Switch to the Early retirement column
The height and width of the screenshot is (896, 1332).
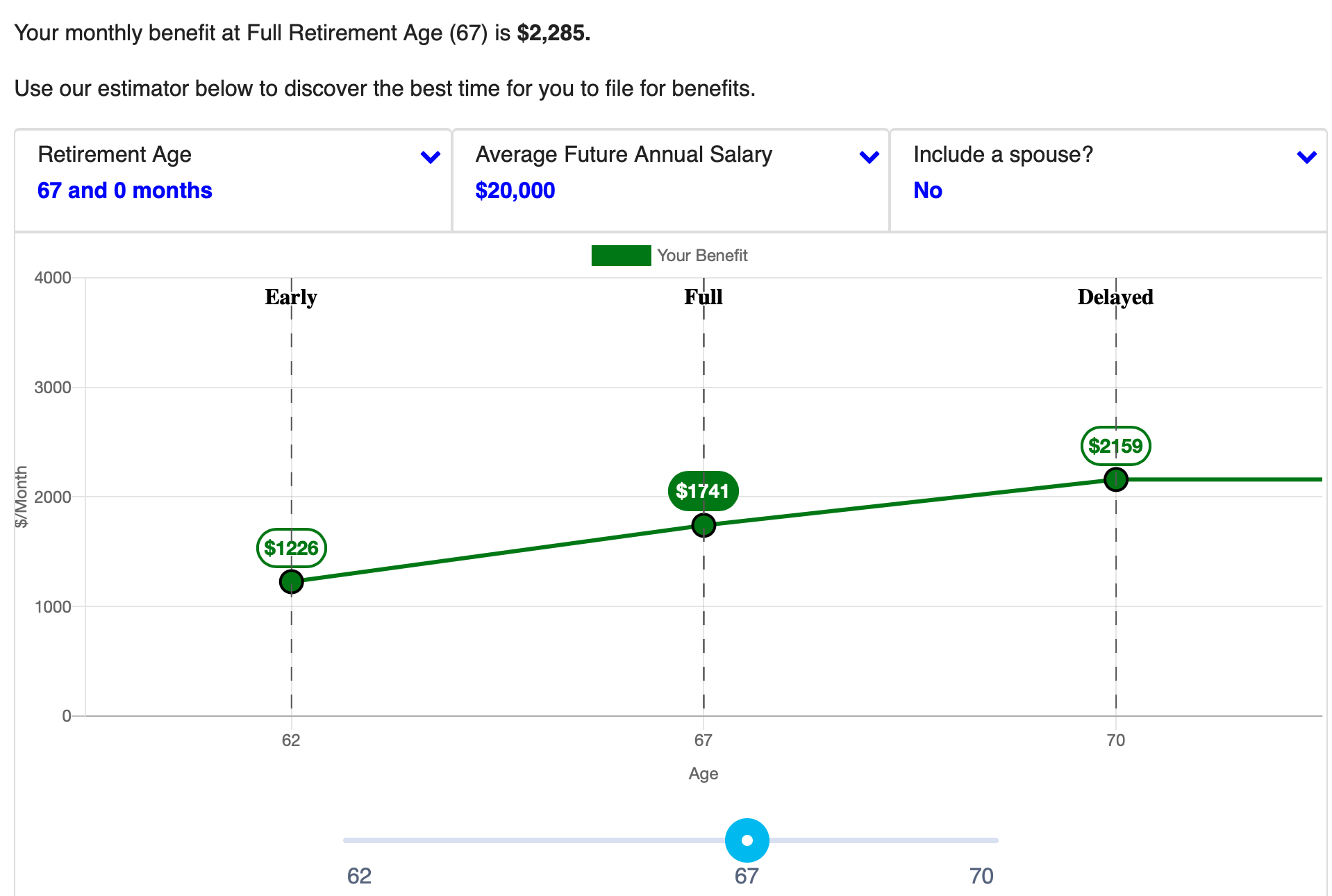[290, 297]
